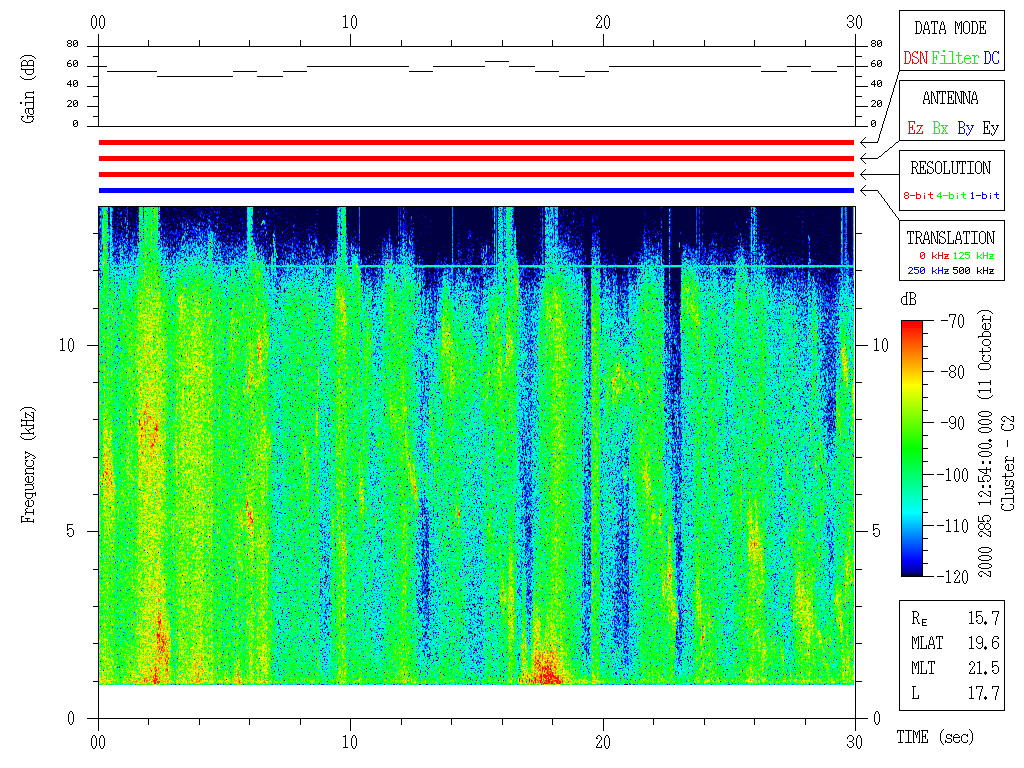Viewport: 1024px width, 768px height.
Task: Click the dark blue bottom of color scale
Action: click(912, 570)
